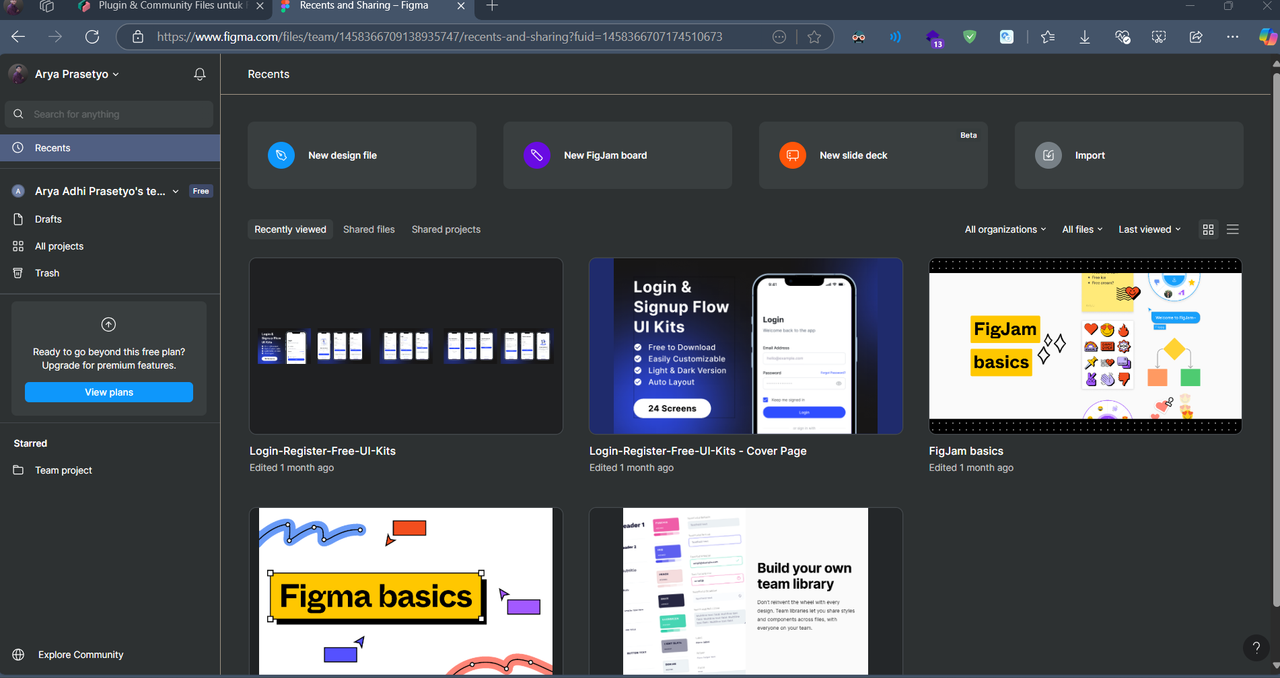Click the Free plan badge
This screenshot has height=678, width=1280.
coord(201,191)
